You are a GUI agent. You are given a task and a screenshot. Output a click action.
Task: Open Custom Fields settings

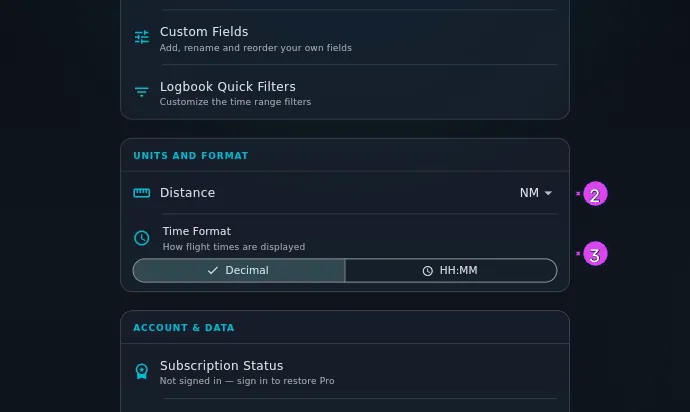click(x=345, y=38)
